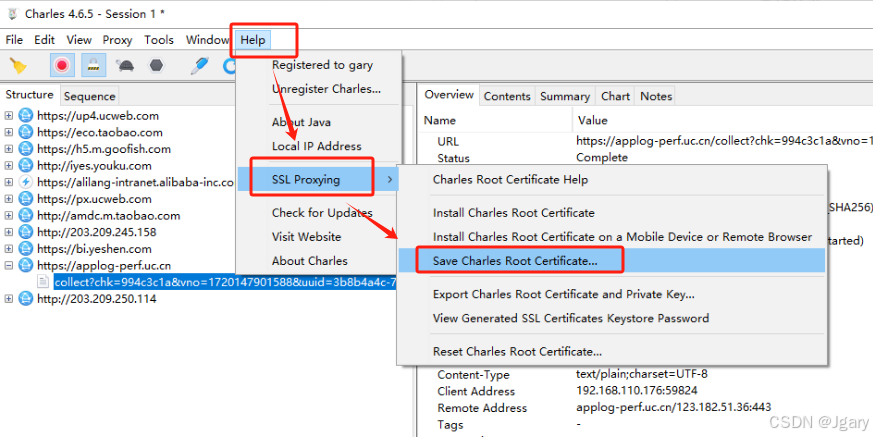Screen dimensions: 873x437
Task: Click document icon of collect?chk request
Action: click(43, 282)
